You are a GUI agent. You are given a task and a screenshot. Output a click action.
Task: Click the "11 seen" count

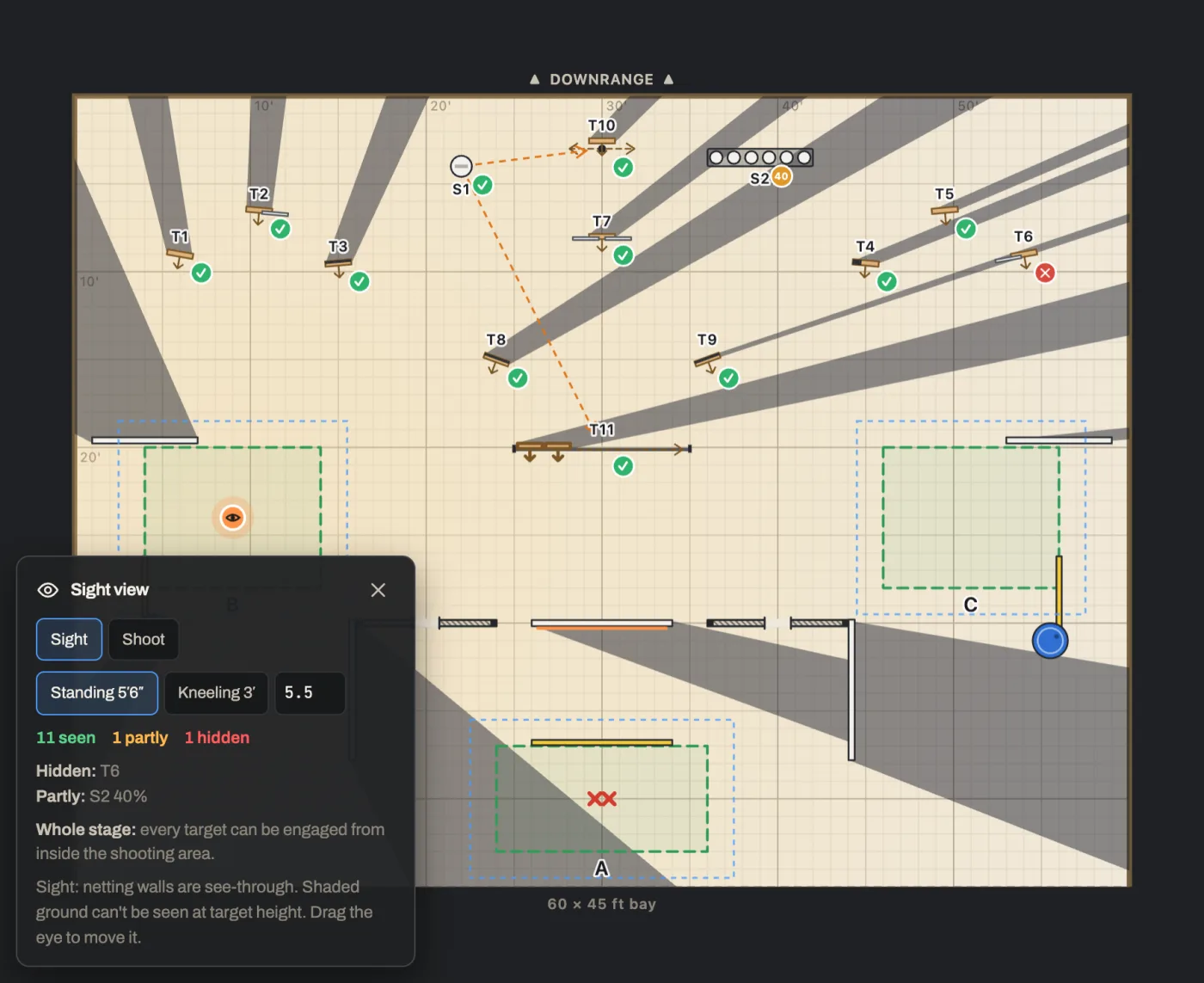click(66, 738)
